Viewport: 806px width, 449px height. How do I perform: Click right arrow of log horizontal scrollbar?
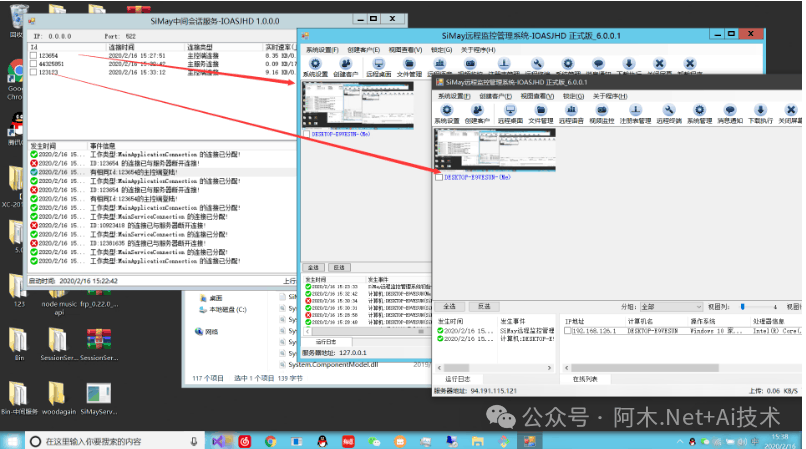[549, 368]
